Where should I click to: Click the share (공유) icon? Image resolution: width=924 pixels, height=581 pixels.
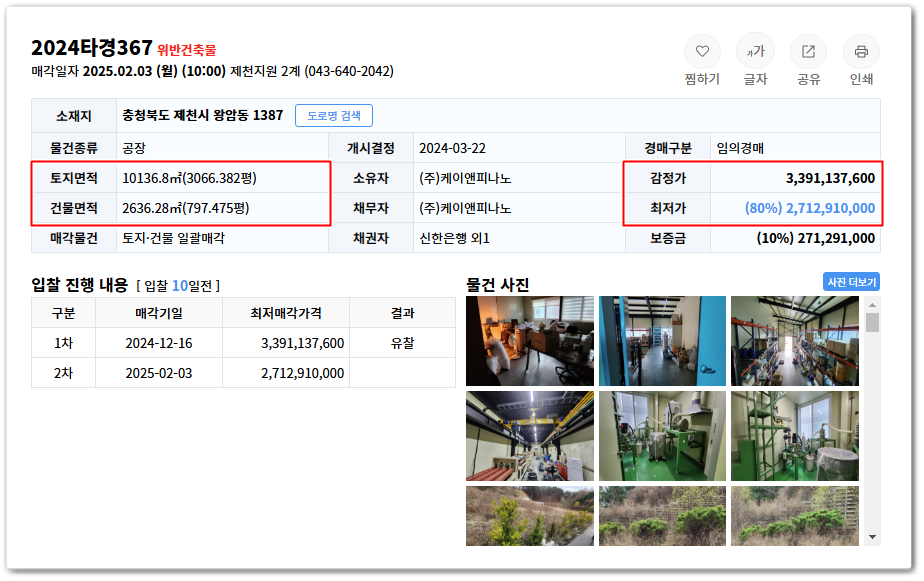[808, 52]
